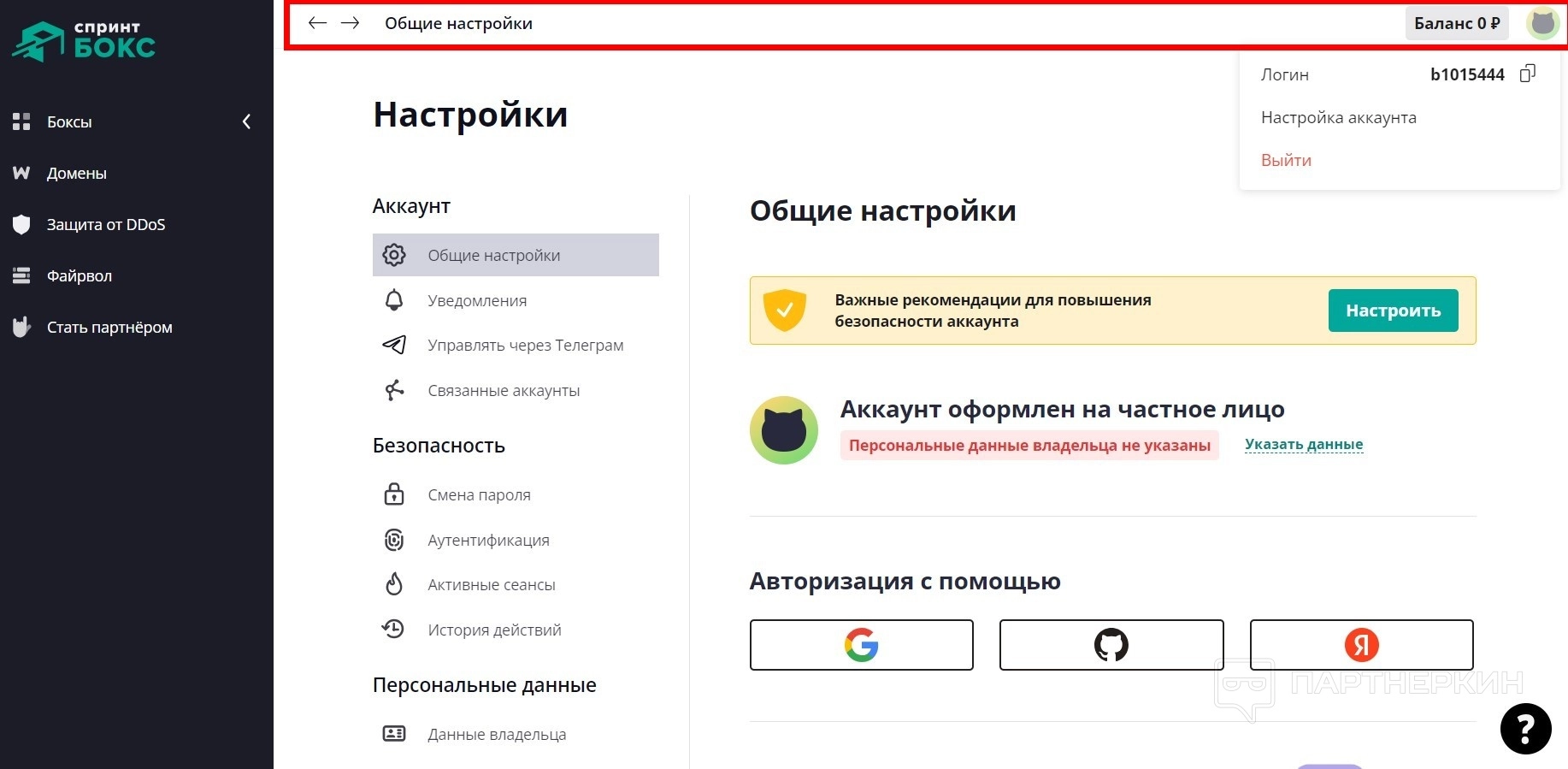Click the СпринтБокс logo
The height and width of the screenshot is (769, 1568).
[84, 40]
